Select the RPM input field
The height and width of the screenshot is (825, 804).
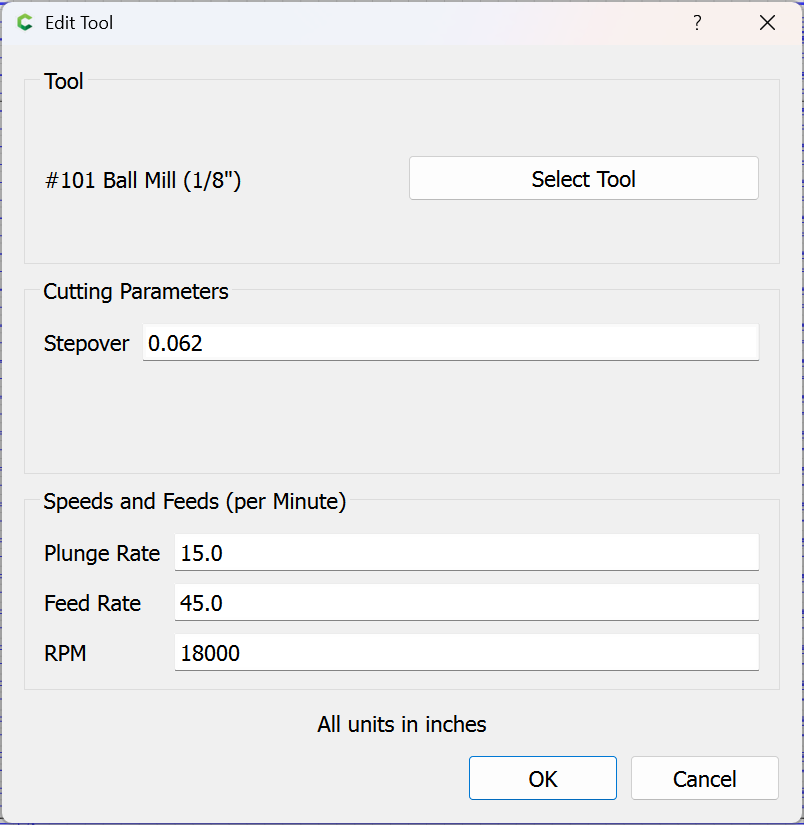[467, 652]
